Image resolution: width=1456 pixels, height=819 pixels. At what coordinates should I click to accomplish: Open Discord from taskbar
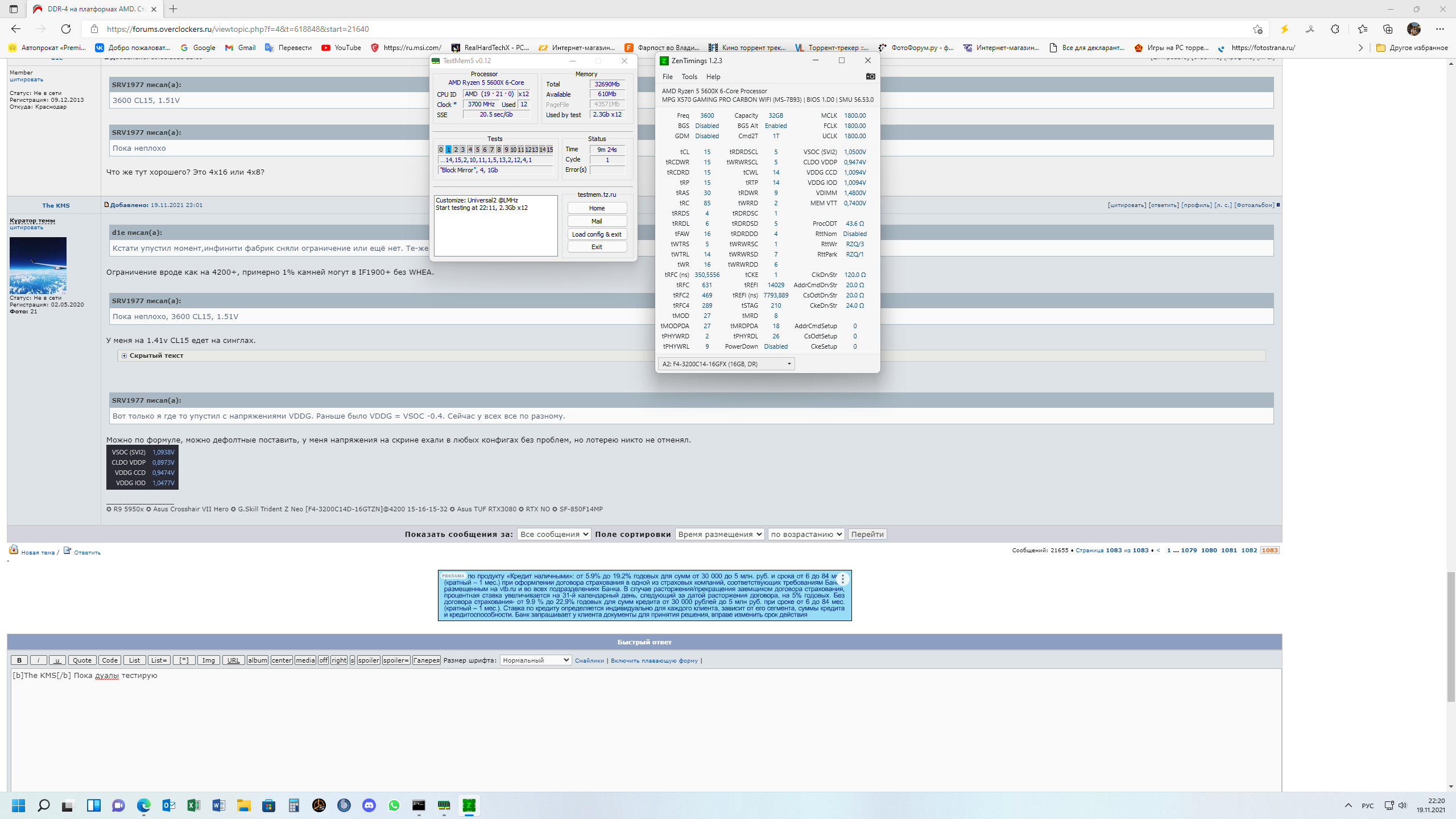coord(369,805)
